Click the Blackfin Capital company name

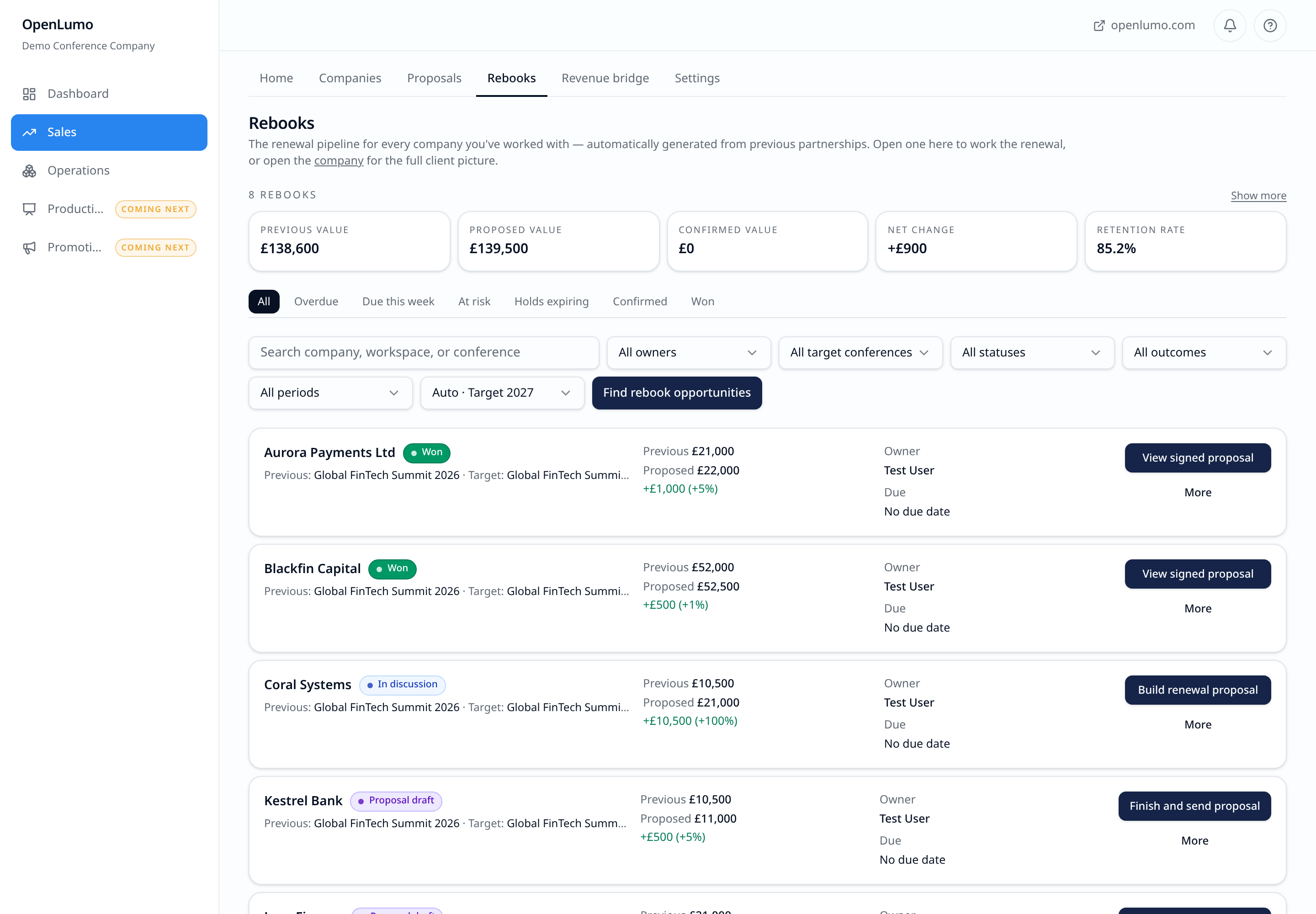click(x=312, y=569)
